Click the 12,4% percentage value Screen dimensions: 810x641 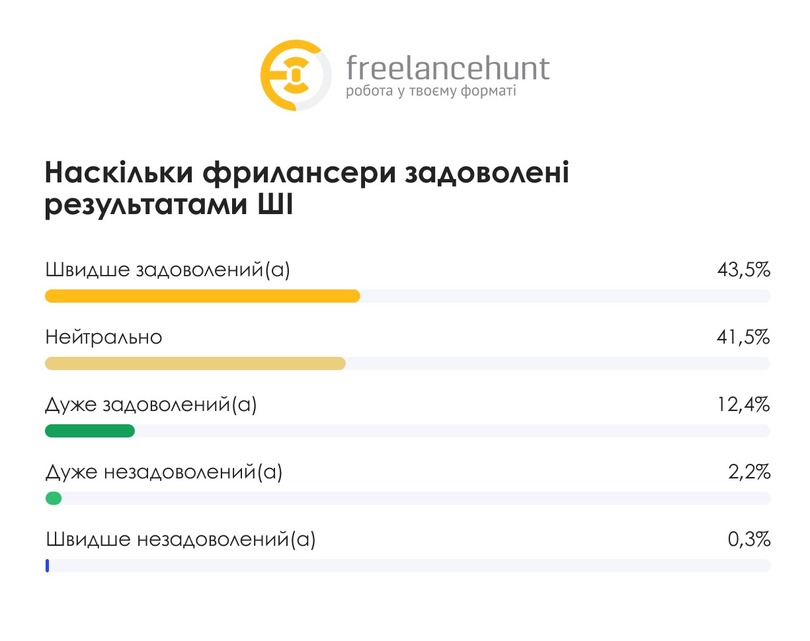[x=743, y=404]
